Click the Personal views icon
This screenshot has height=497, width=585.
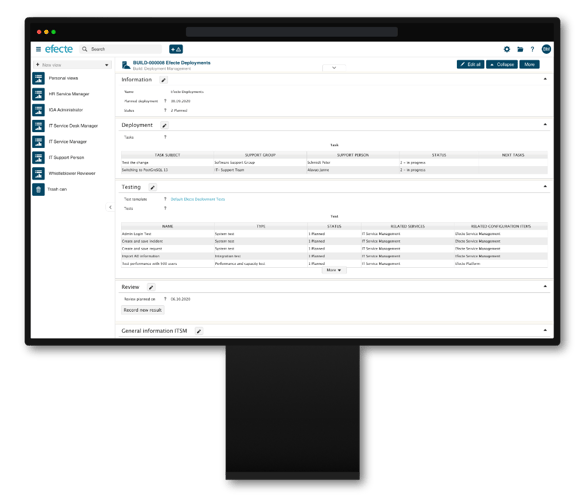(38, 78)
